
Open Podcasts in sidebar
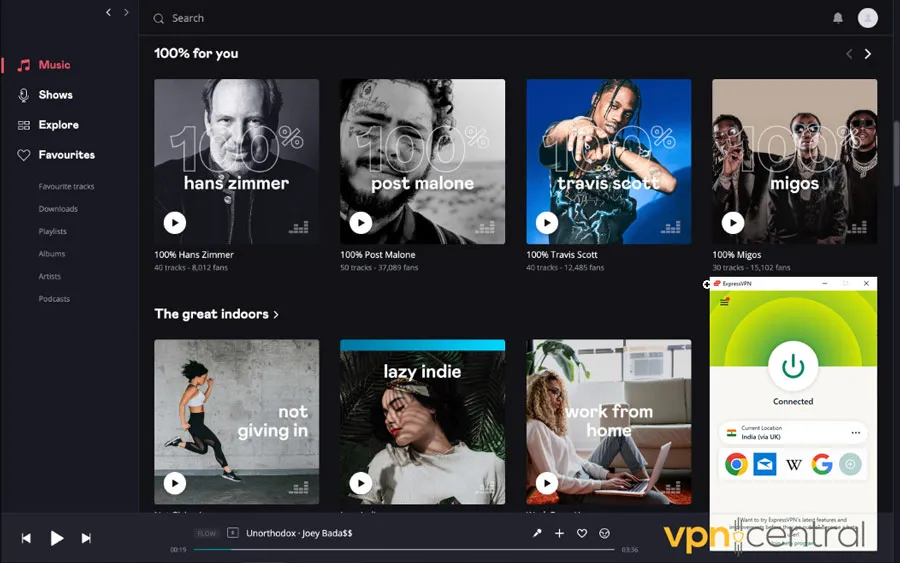pyautogui.click(x=54, y=298)
